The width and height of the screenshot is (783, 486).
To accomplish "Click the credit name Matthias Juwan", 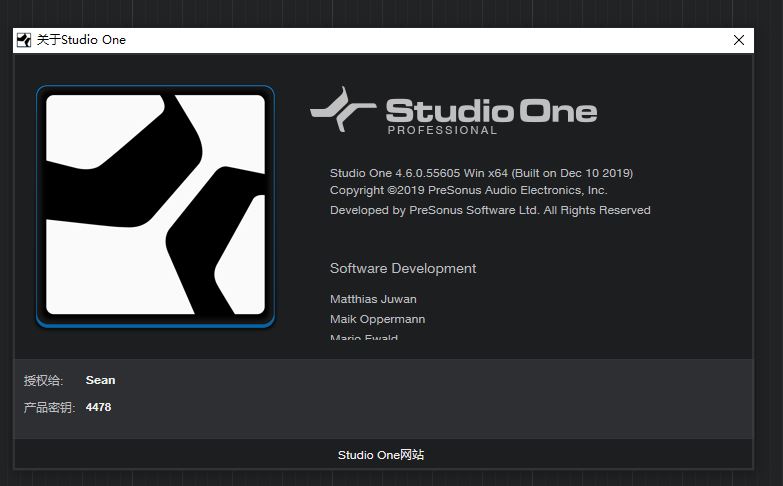I will pos(373,299).
